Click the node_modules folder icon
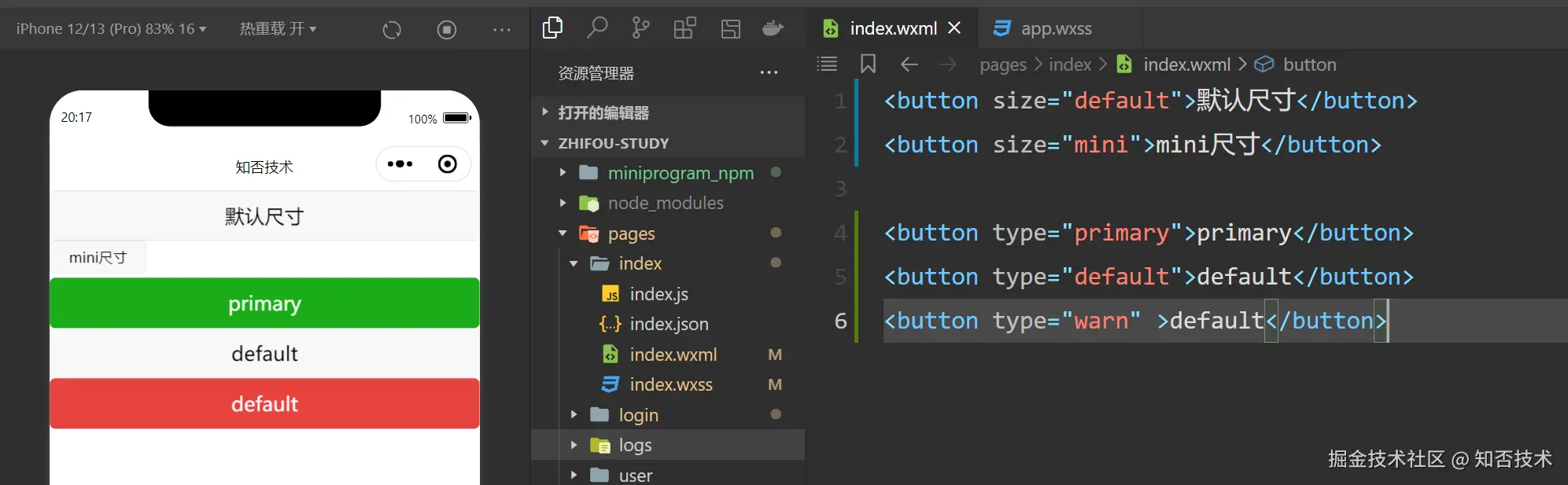The width and height of the screenshot is (1568, 485). pyautogui.click(x=588, y=204)
